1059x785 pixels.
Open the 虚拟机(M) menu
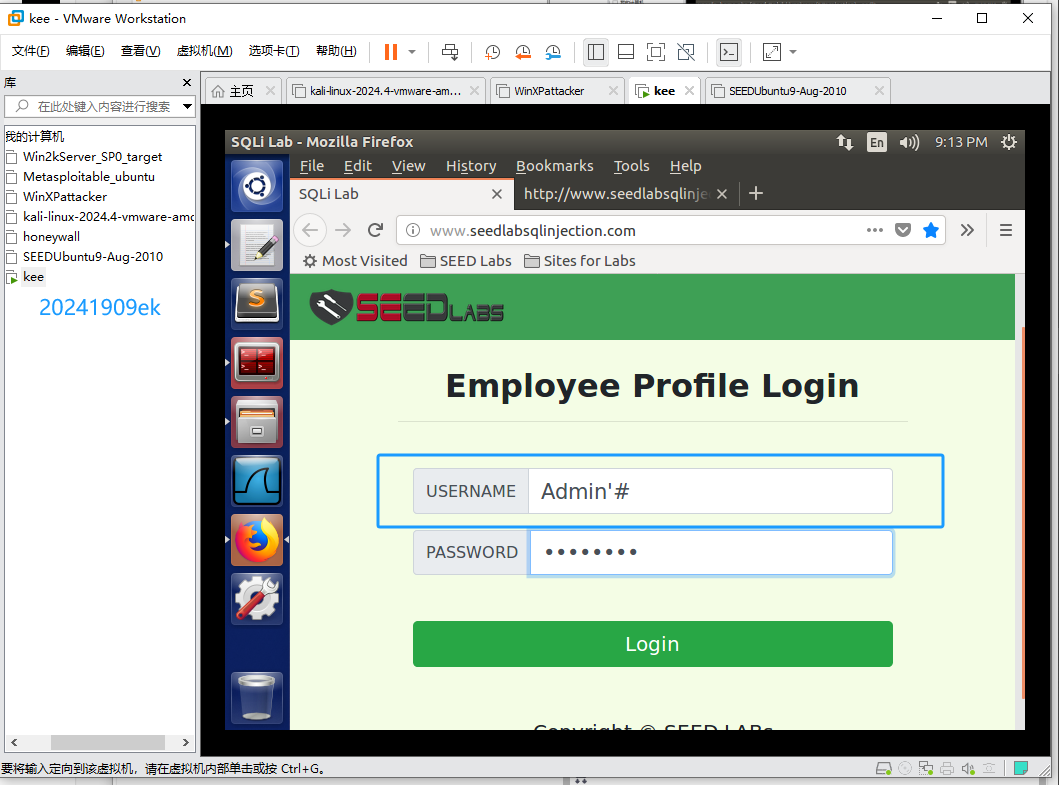tap(205, 51)
